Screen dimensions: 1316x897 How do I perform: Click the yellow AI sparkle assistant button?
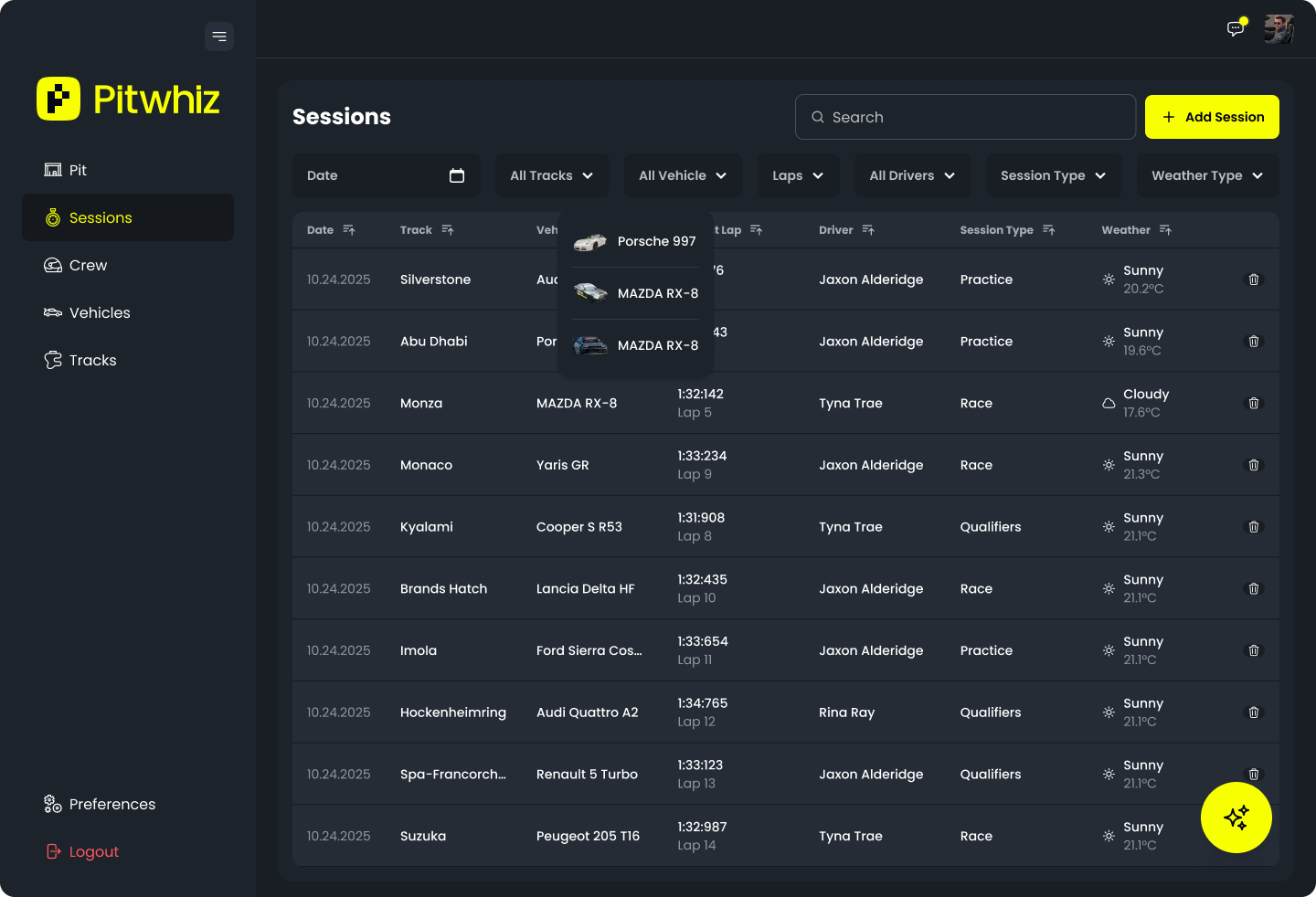click(x=1236, y=818)
